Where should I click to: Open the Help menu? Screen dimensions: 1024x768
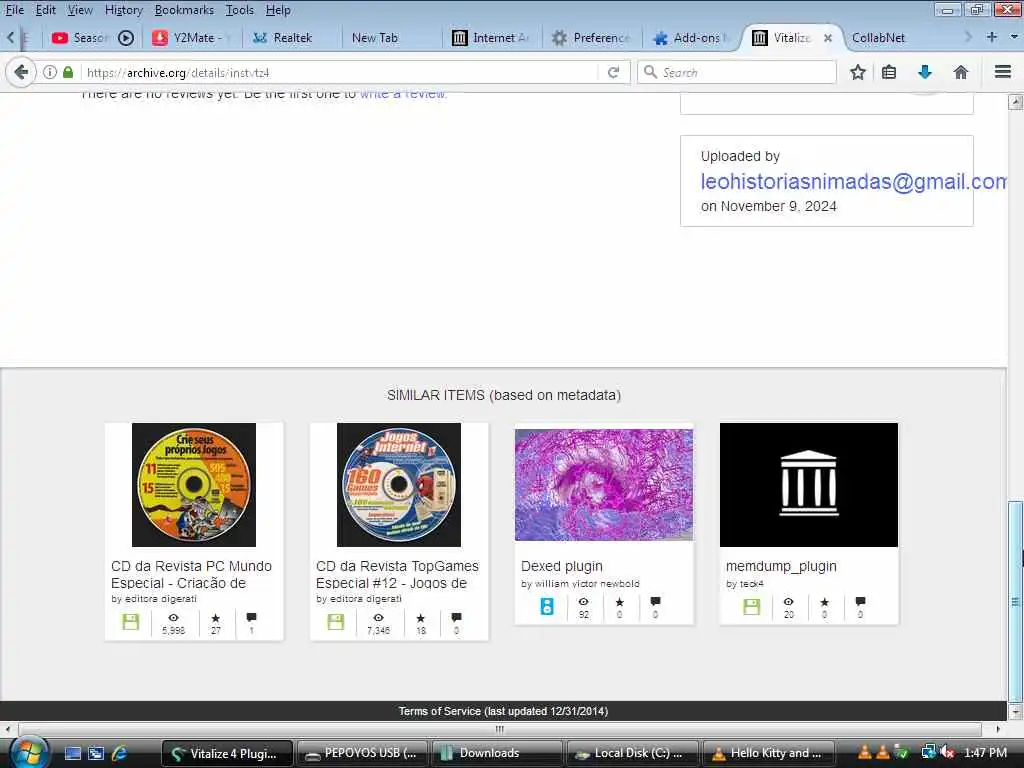click(278, 10)
